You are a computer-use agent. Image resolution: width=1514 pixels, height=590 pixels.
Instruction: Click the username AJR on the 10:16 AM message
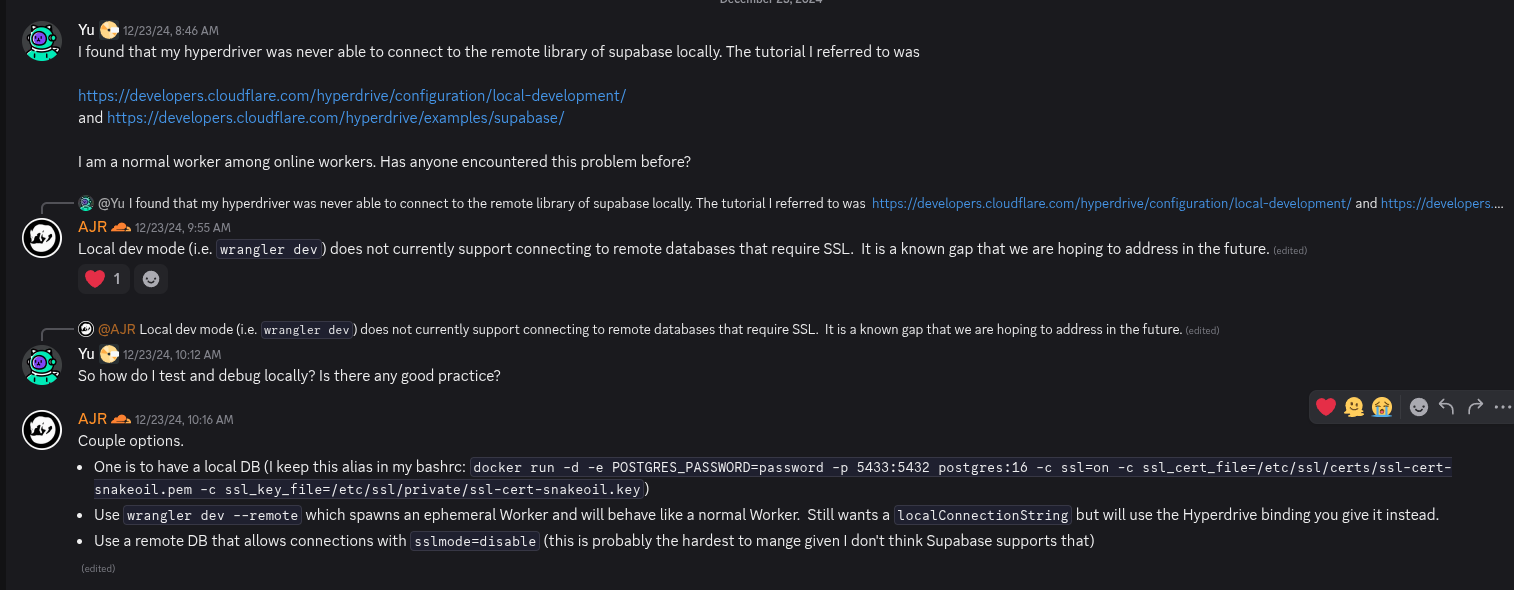92,418
